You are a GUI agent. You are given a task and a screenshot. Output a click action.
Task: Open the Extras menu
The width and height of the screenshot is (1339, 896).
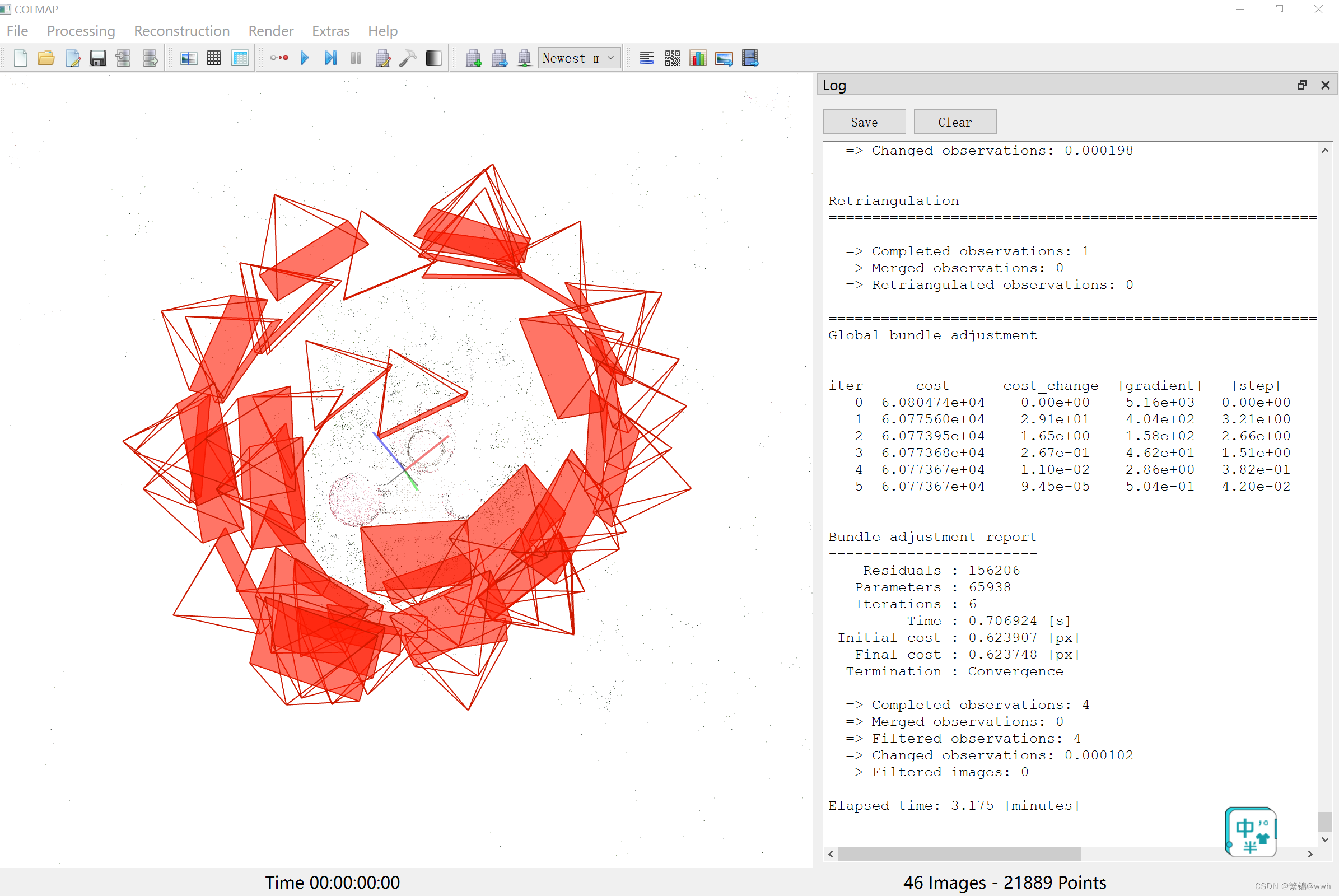(x=330, y=31)
